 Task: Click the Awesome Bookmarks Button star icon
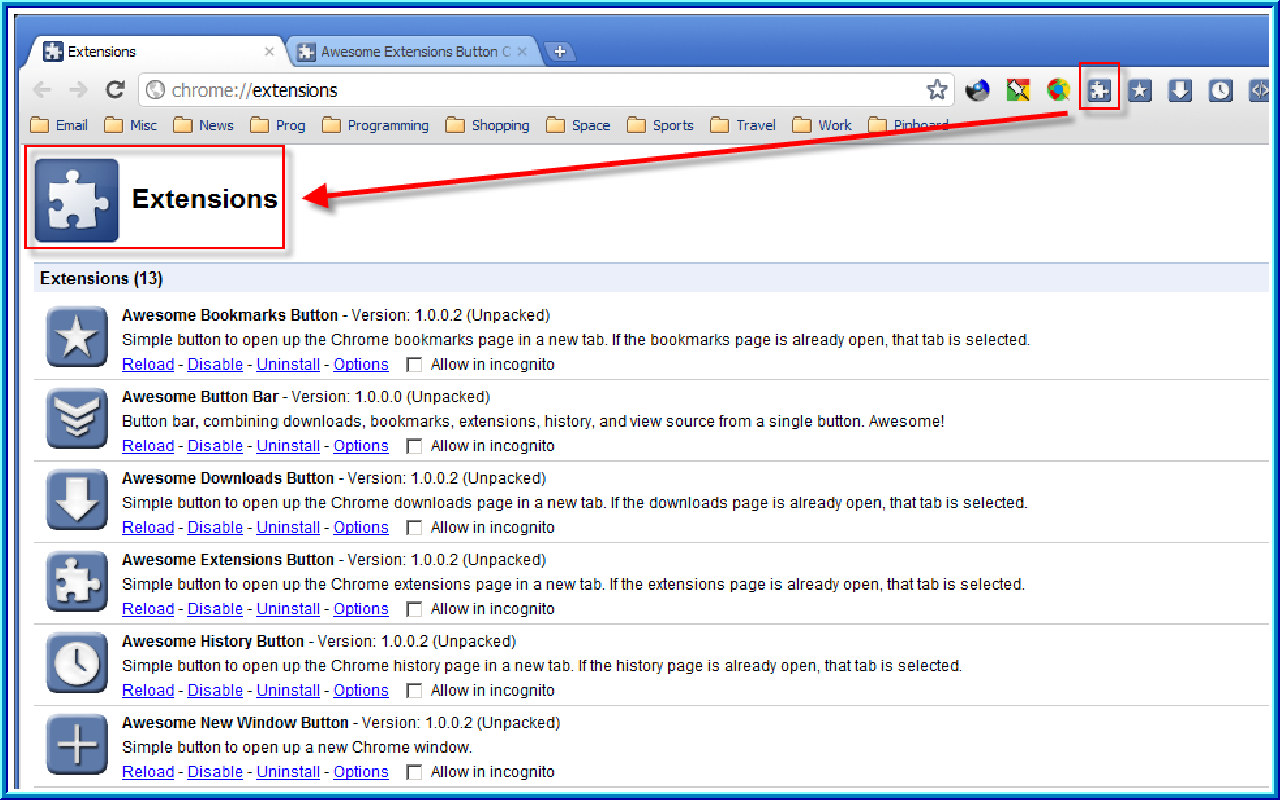77,337
